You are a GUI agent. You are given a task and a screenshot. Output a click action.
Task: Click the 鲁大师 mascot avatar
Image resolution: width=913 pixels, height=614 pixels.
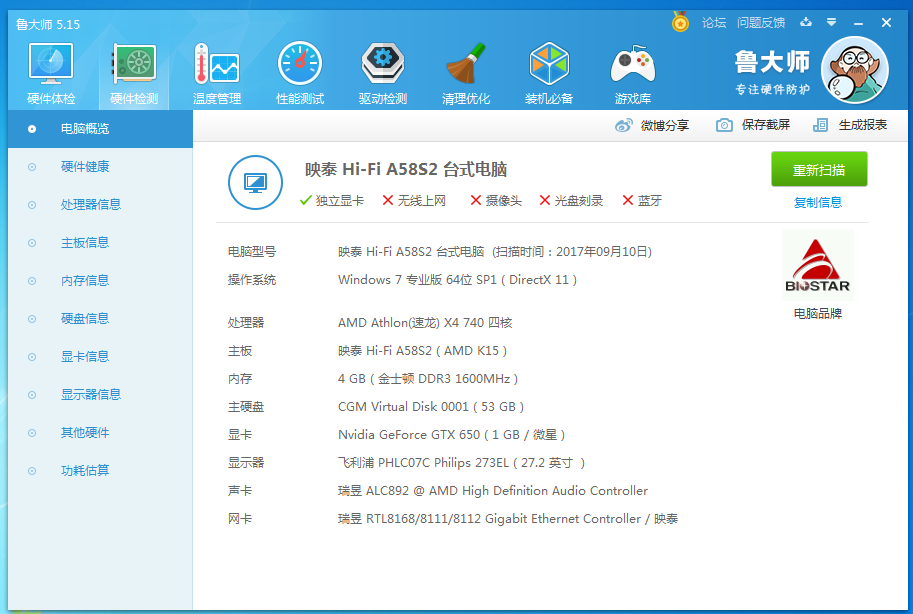click(x=855, y=70)
